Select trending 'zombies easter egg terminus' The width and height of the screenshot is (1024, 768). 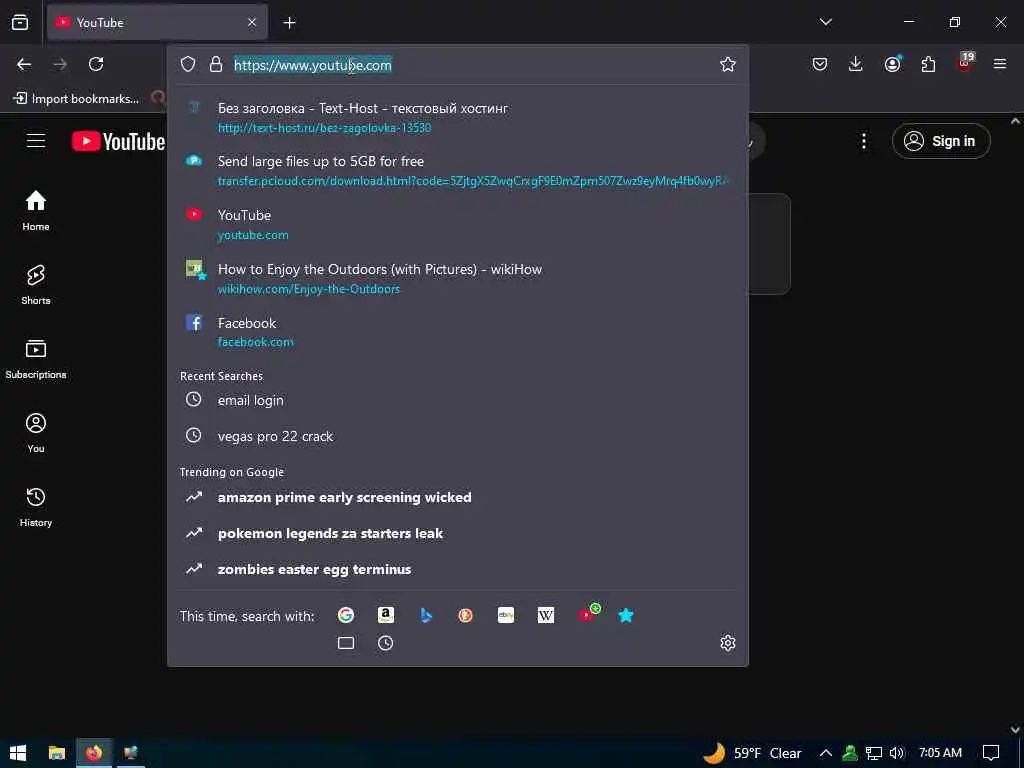(457, 569)
